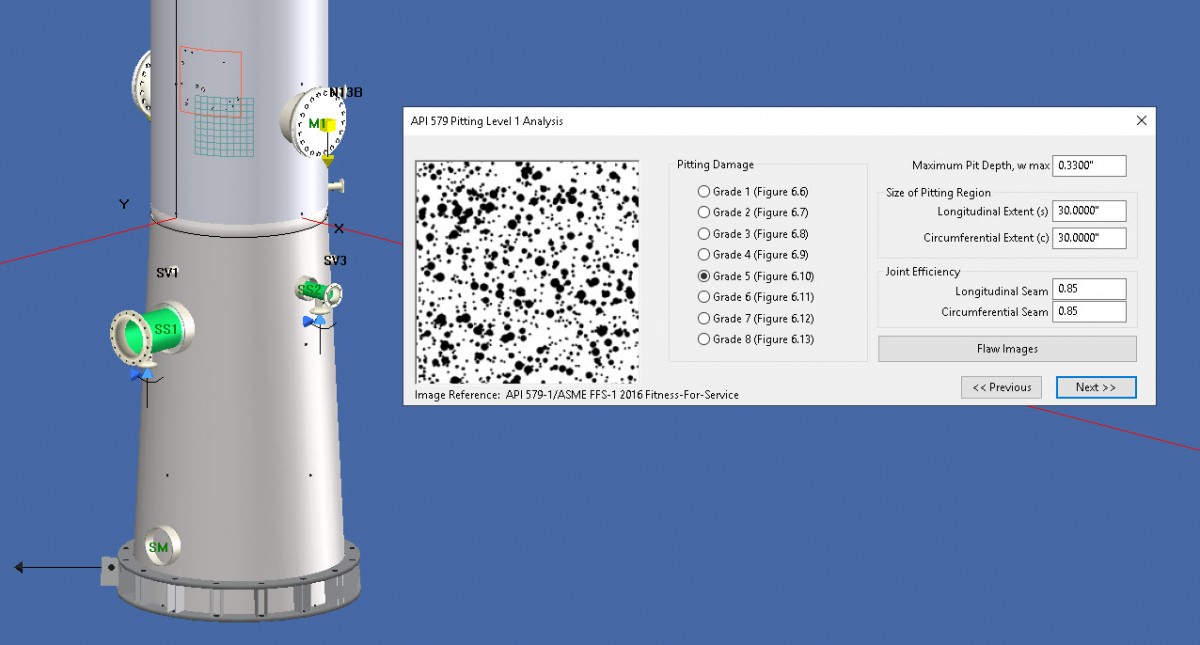Click the pitting pattern sample image

coord(527,273)
